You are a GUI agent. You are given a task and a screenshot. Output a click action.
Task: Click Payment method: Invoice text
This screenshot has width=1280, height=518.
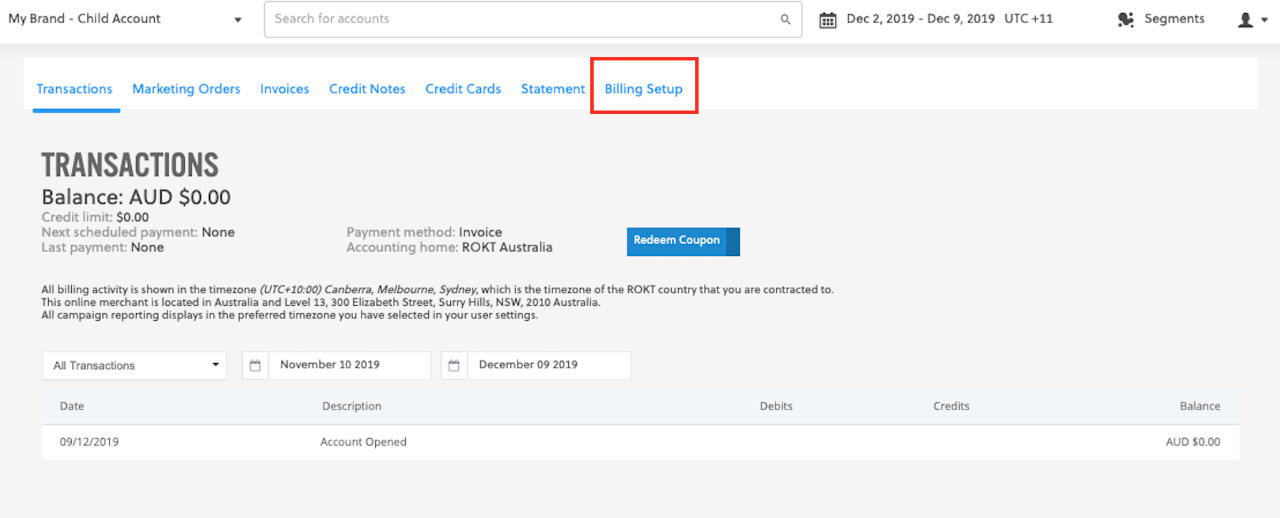pyautogui.click(x=424, y=232)
